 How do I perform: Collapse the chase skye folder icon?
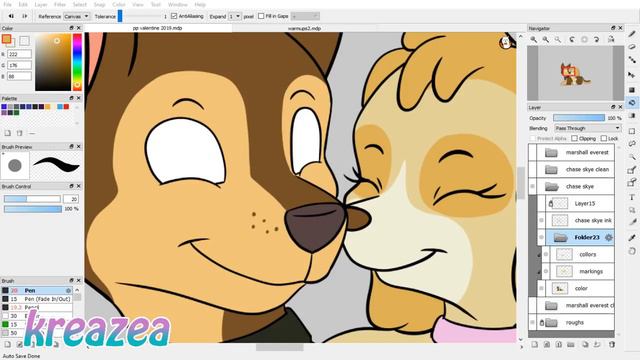coord(551,187)
